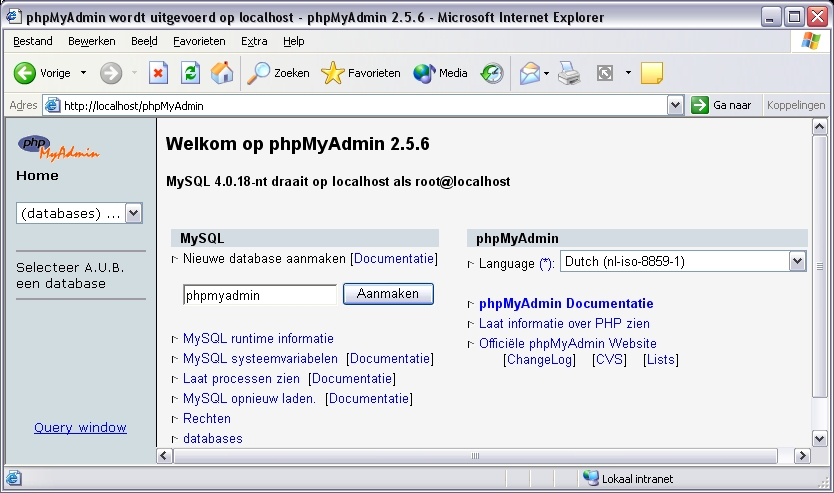Image resolution: width=834 pixels, height=493 pixels.
Task: Click the vertical scrollbar down arrow
Action: 820,439
